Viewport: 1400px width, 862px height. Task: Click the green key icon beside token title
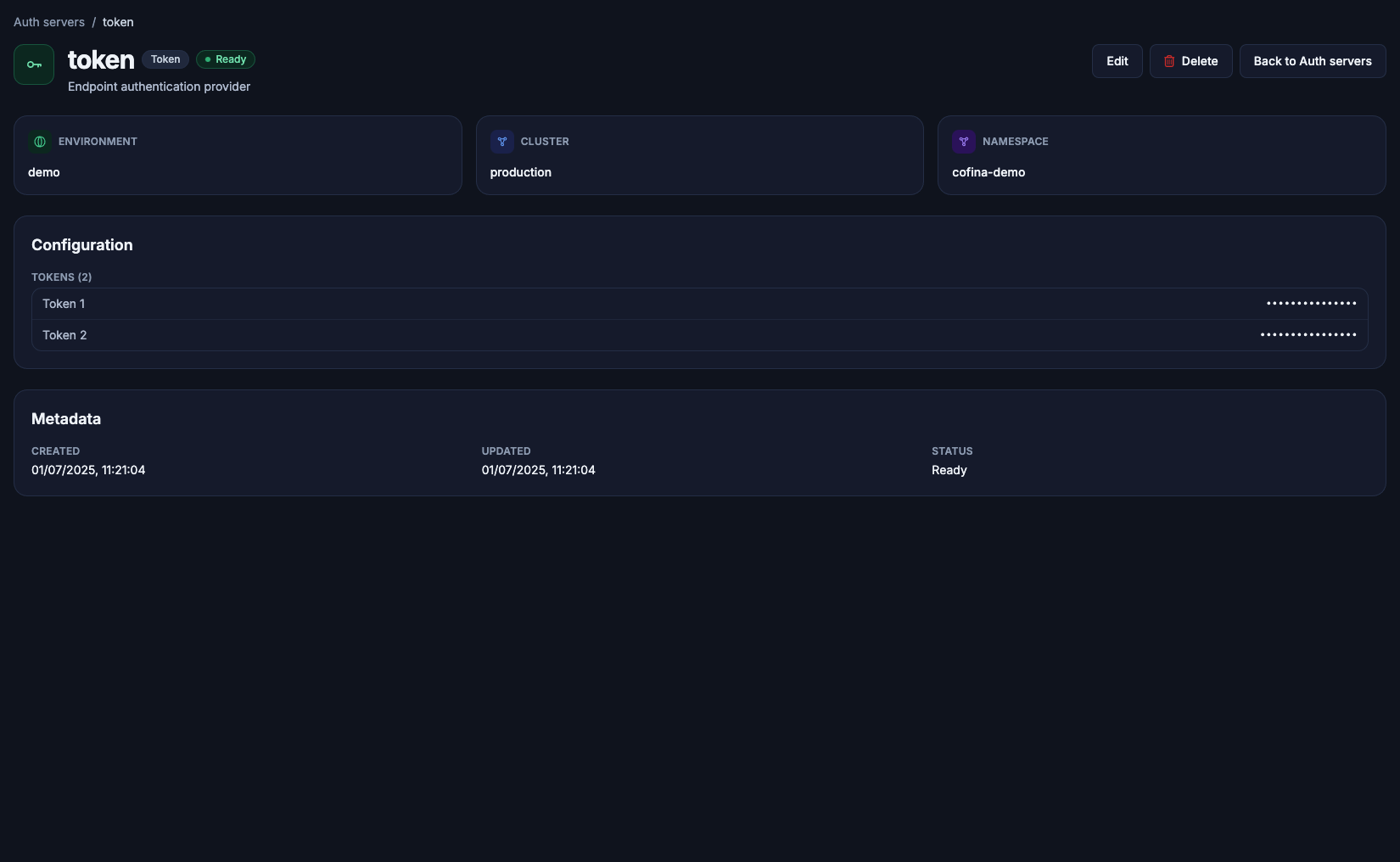point(34,64)
